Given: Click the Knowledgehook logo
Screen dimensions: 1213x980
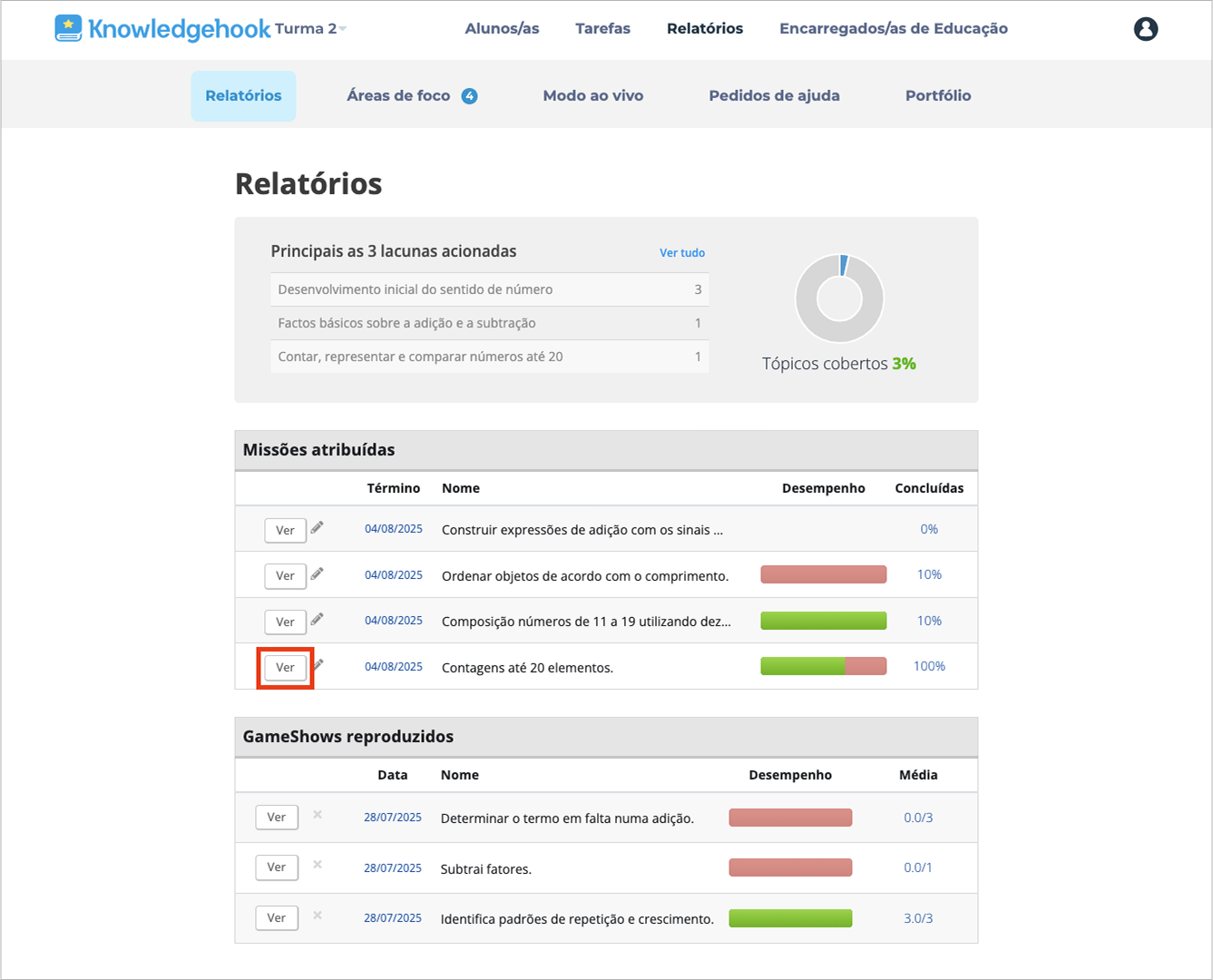Looking at the screenshot, I should (162, 28).
